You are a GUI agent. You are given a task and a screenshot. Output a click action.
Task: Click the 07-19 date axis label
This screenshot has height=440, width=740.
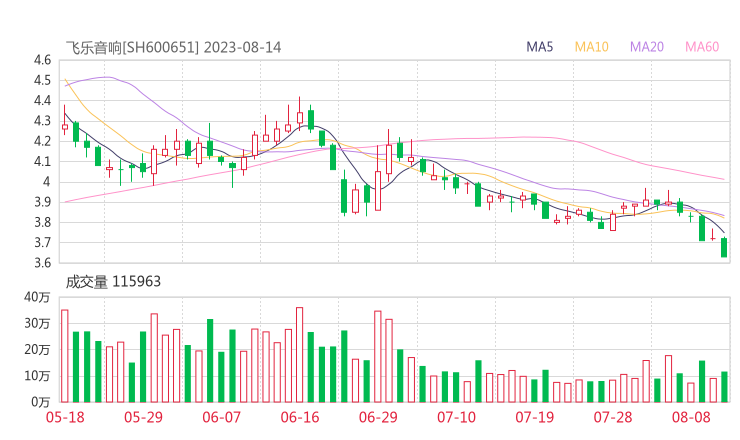pyautogui.click(x=535, y=417)
